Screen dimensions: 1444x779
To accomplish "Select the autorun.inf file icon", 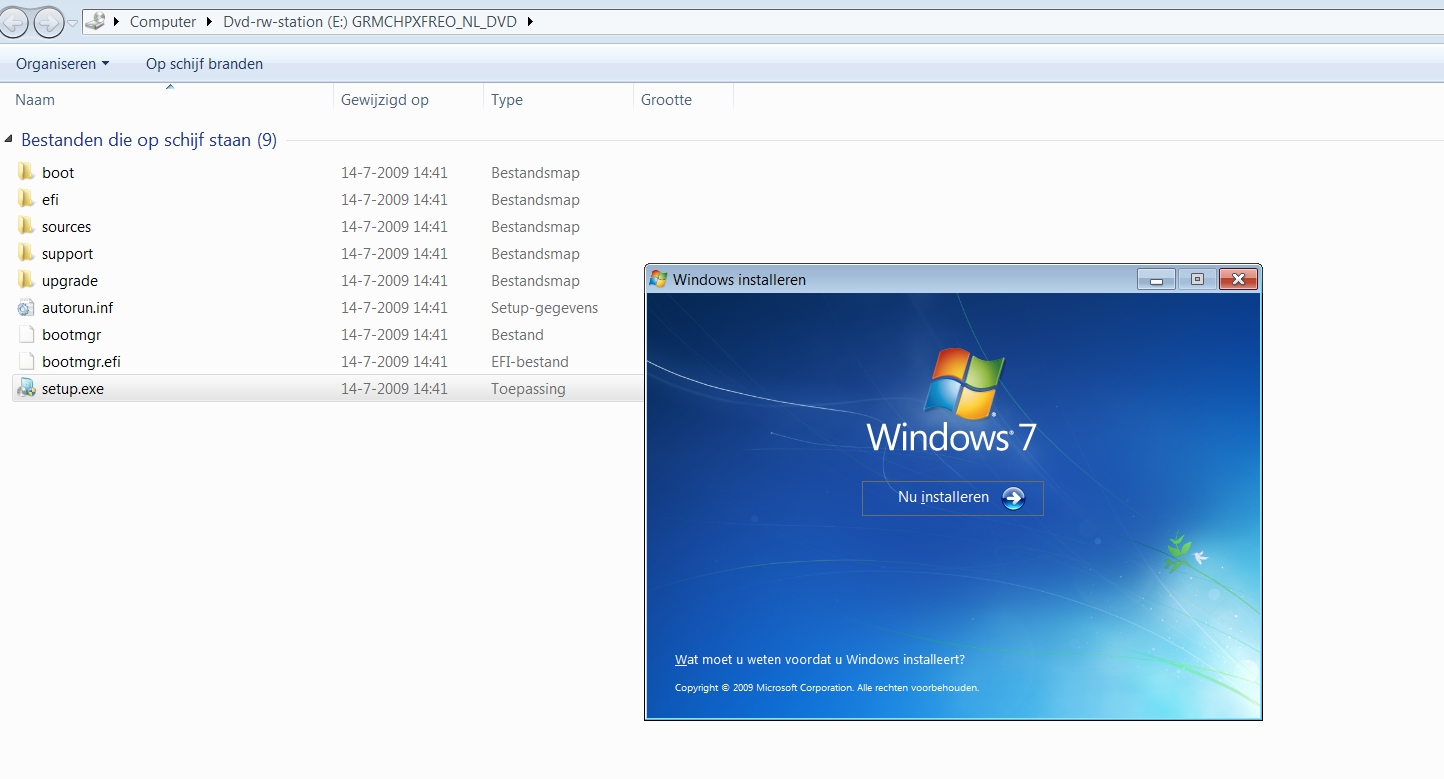I will [x=26, y=307].
